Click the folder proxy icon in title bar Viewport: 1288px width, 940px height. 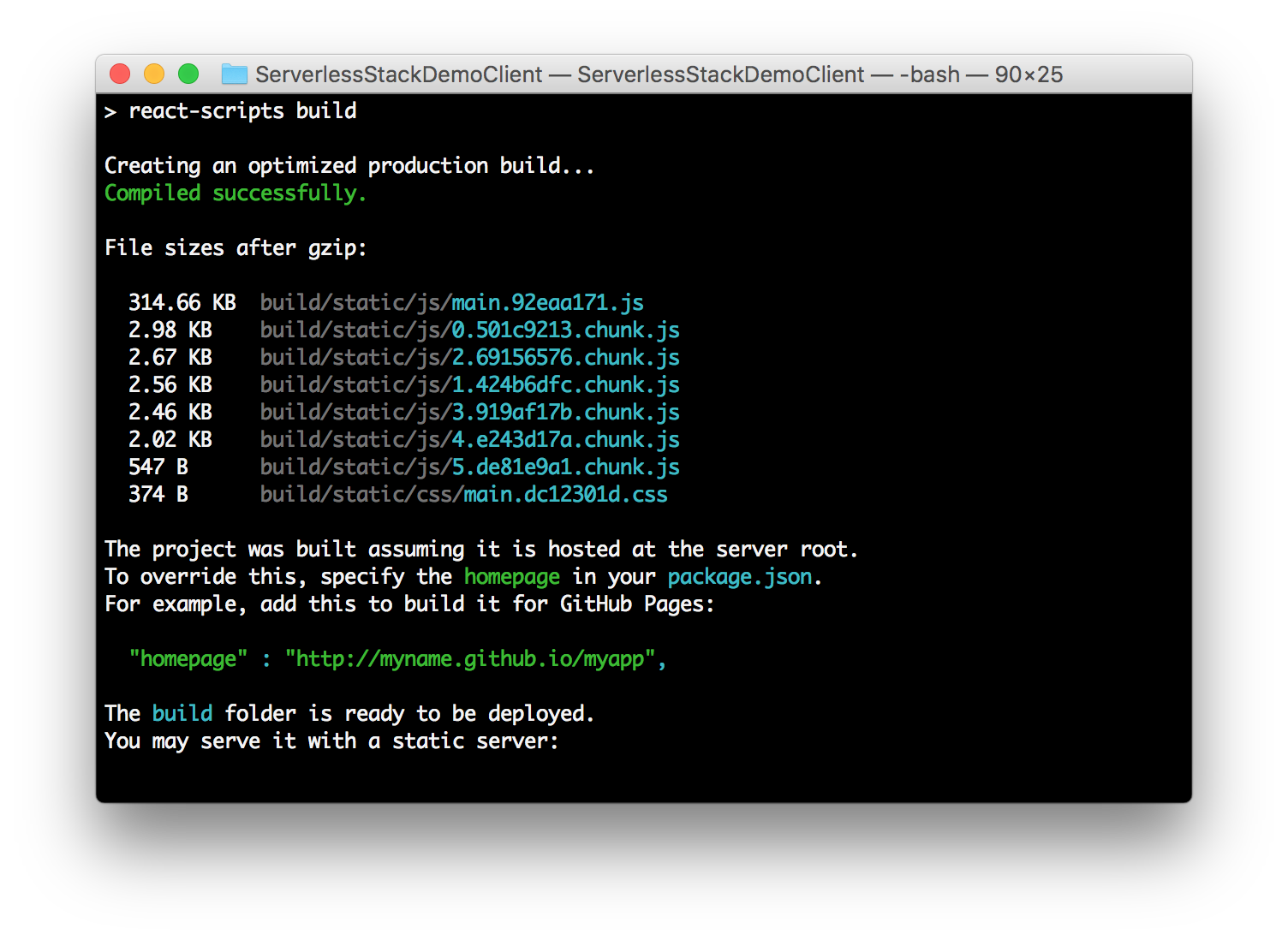(234, 74)
